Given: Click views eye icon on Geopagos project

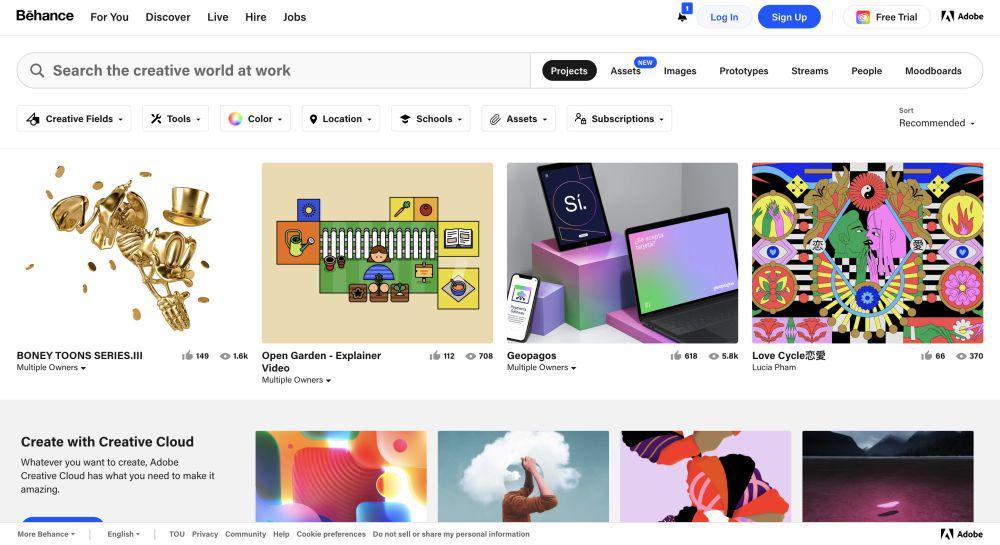Looking at the screenshot, I should pos(714,356).
